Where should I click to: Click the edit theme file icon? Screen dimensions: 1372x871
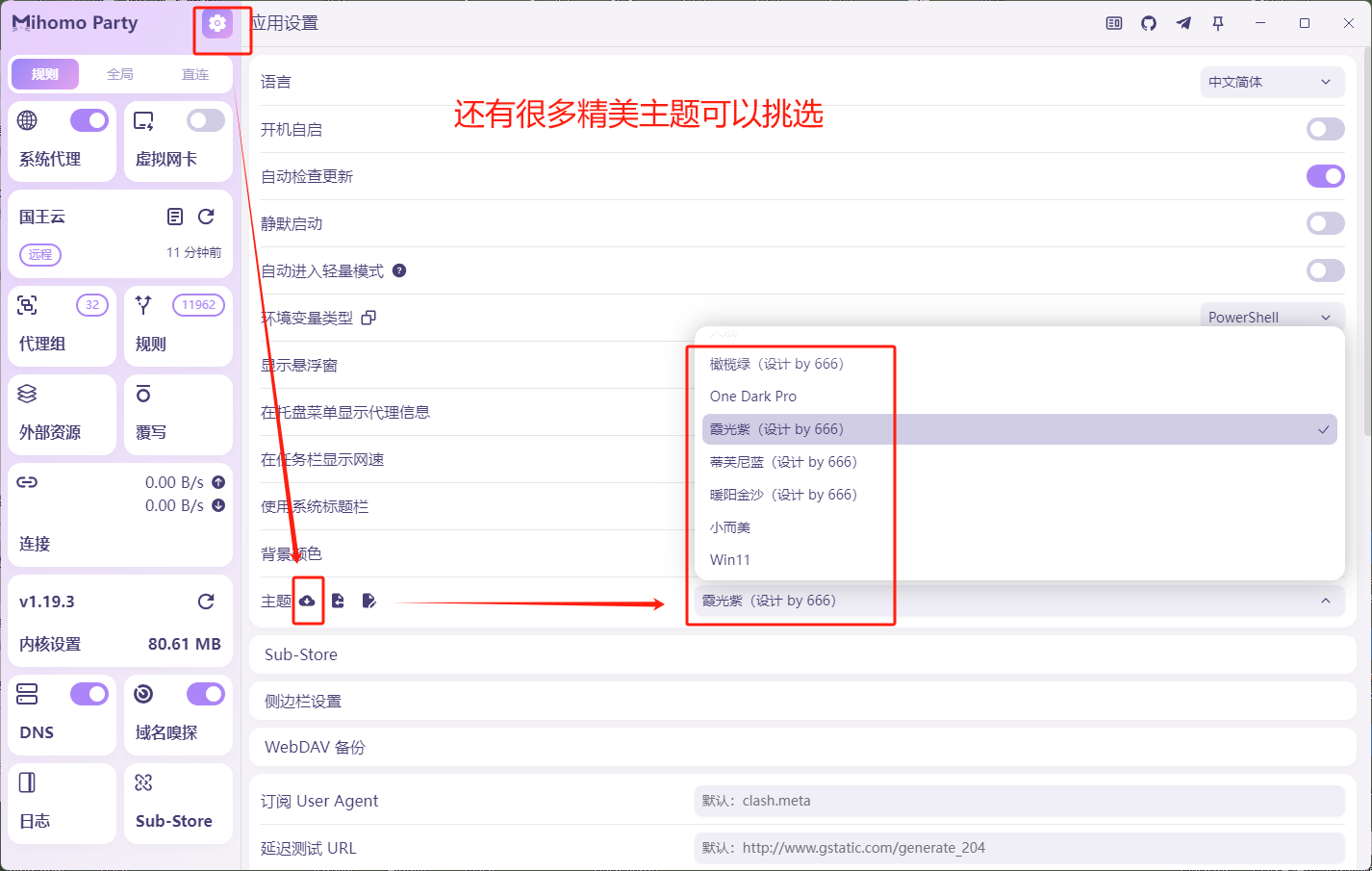[368, 601]
